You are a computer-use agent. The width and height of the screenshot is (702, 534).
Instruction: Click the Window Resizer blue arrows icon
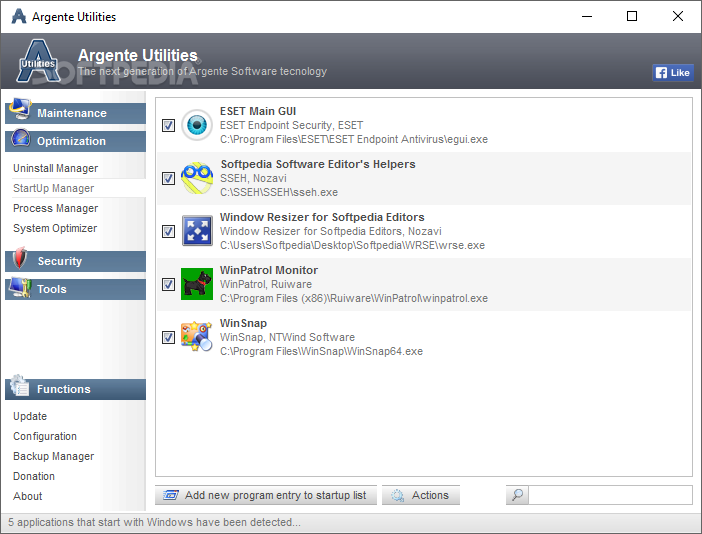(197, 231)
